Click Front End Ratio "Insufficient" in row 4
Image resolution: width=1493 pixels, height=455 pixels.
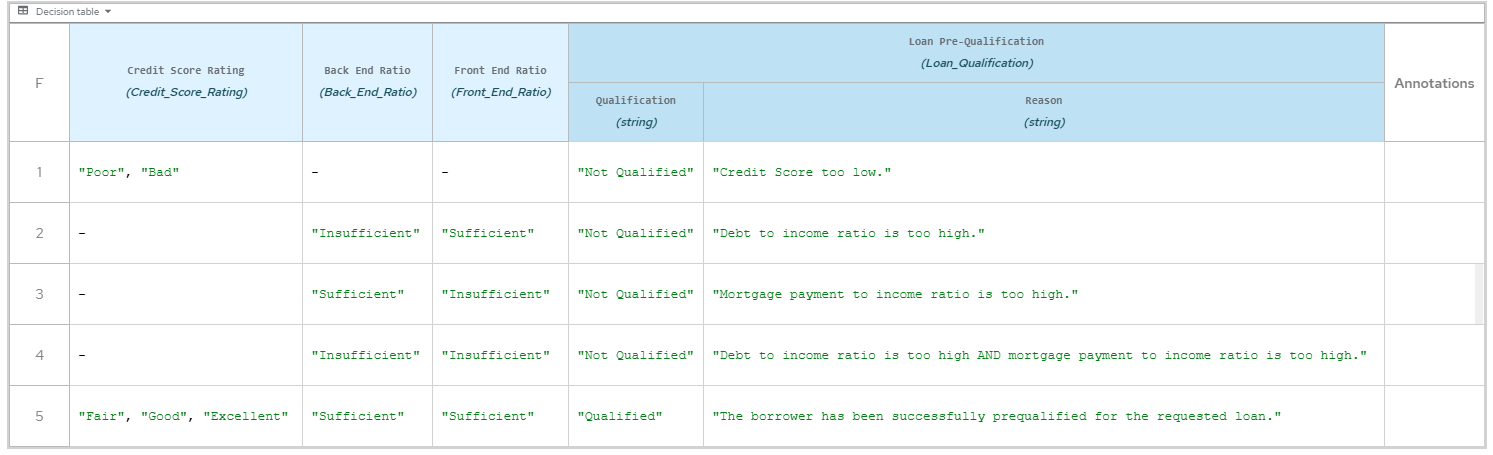[500, 355]
